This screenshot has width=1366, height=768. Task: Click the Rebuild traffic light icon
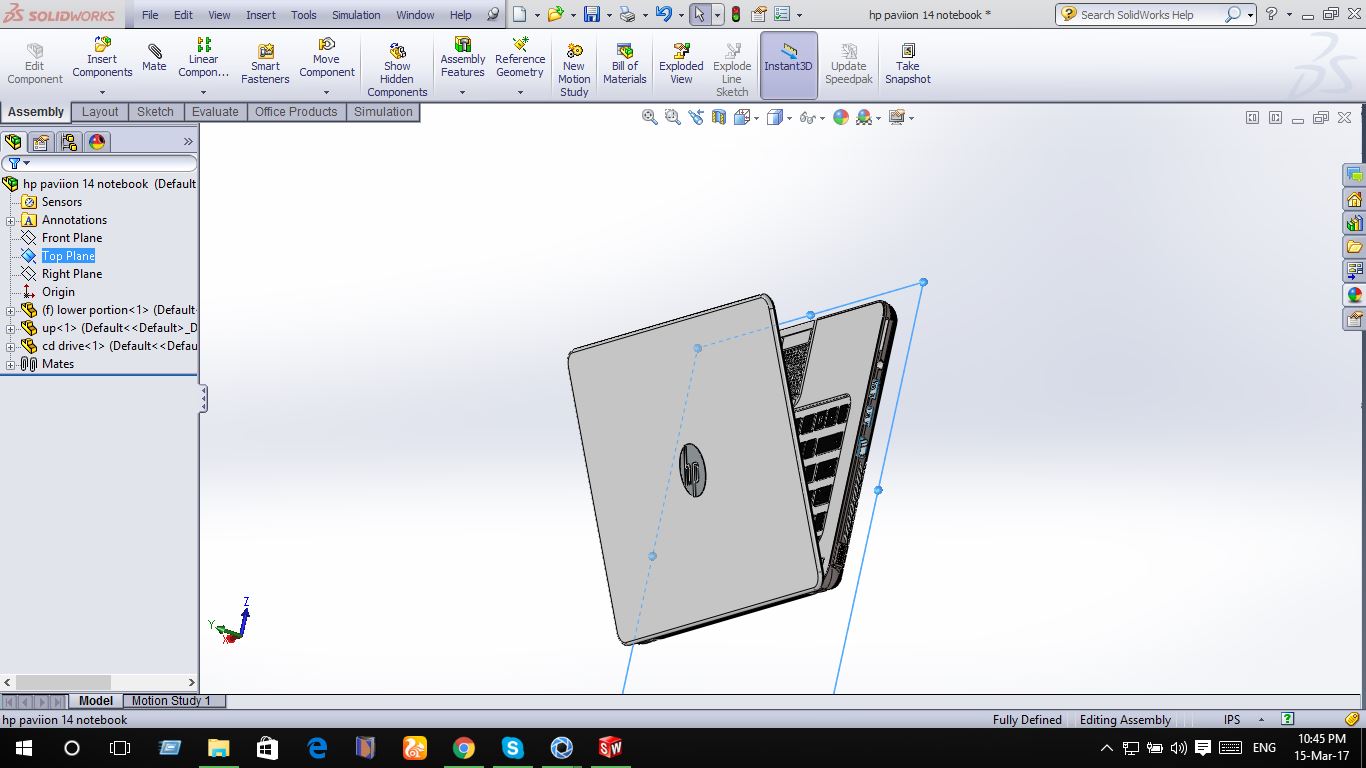point(736,15)
